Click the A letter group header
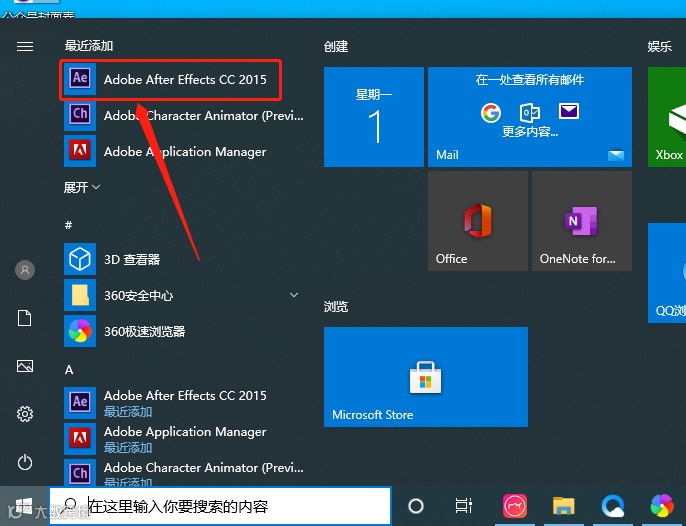This screenshot has width=686, height=526. point(69,370)
